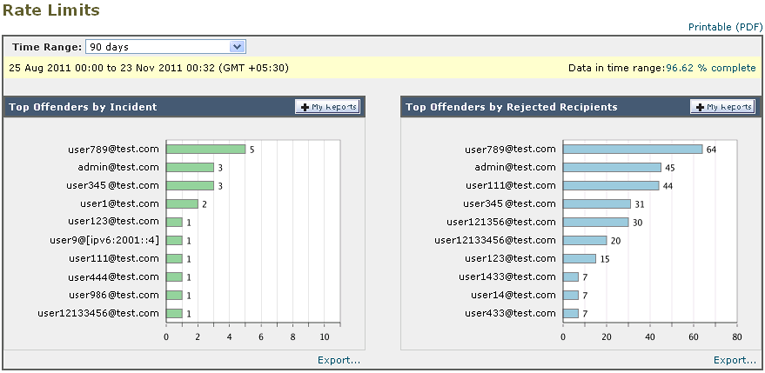Click user14@test.com label
The height and width of the screenshot is (373, 765).
[513, 295]
